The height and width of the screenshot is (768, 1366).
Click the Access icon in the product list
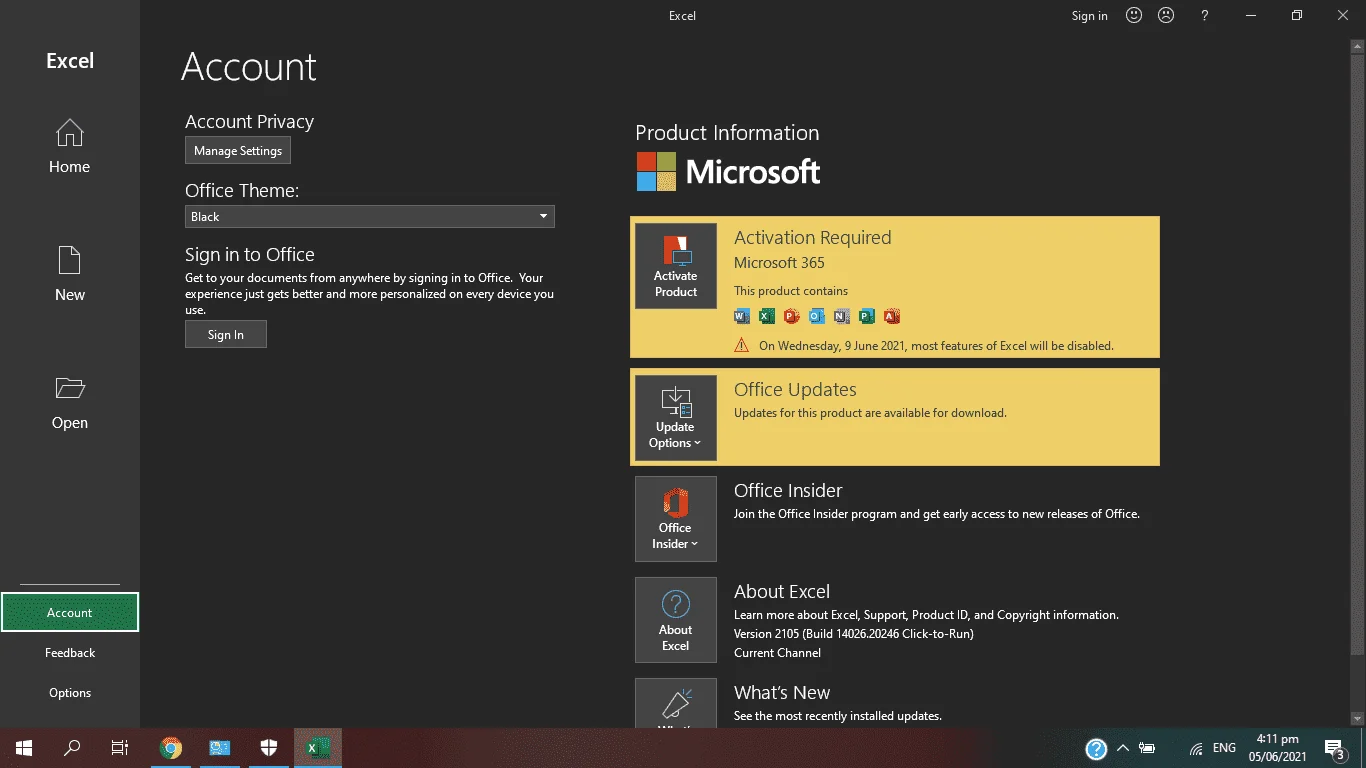tap(892, 316)
